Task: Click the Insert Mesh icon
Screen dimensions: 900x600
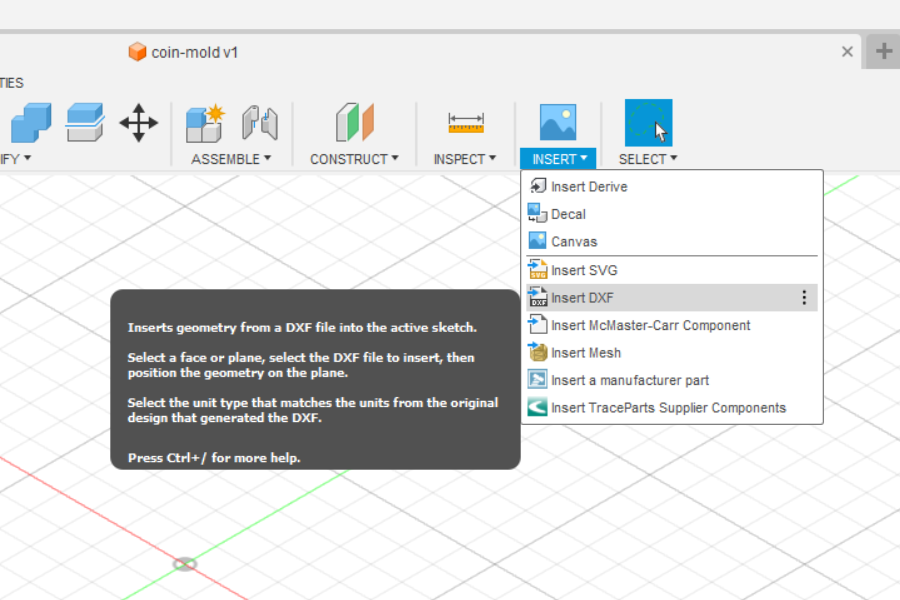Action: [537, 351]
